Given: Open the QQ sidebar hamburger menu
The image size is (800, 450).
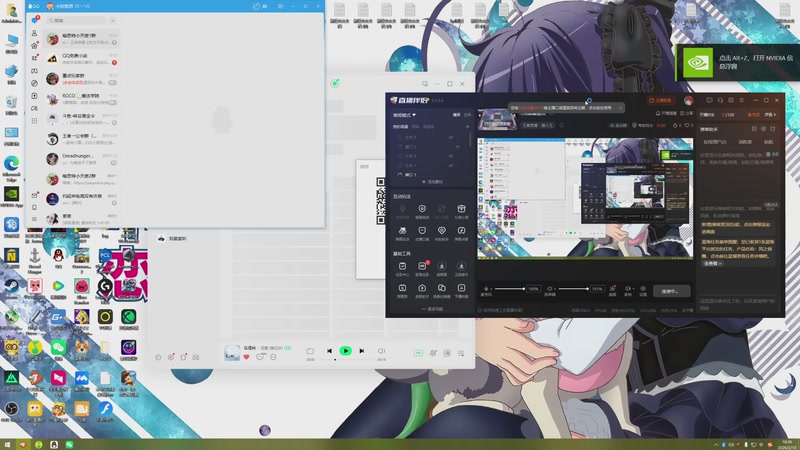Looking at the screenshot, I should click(x=34, y=219).
